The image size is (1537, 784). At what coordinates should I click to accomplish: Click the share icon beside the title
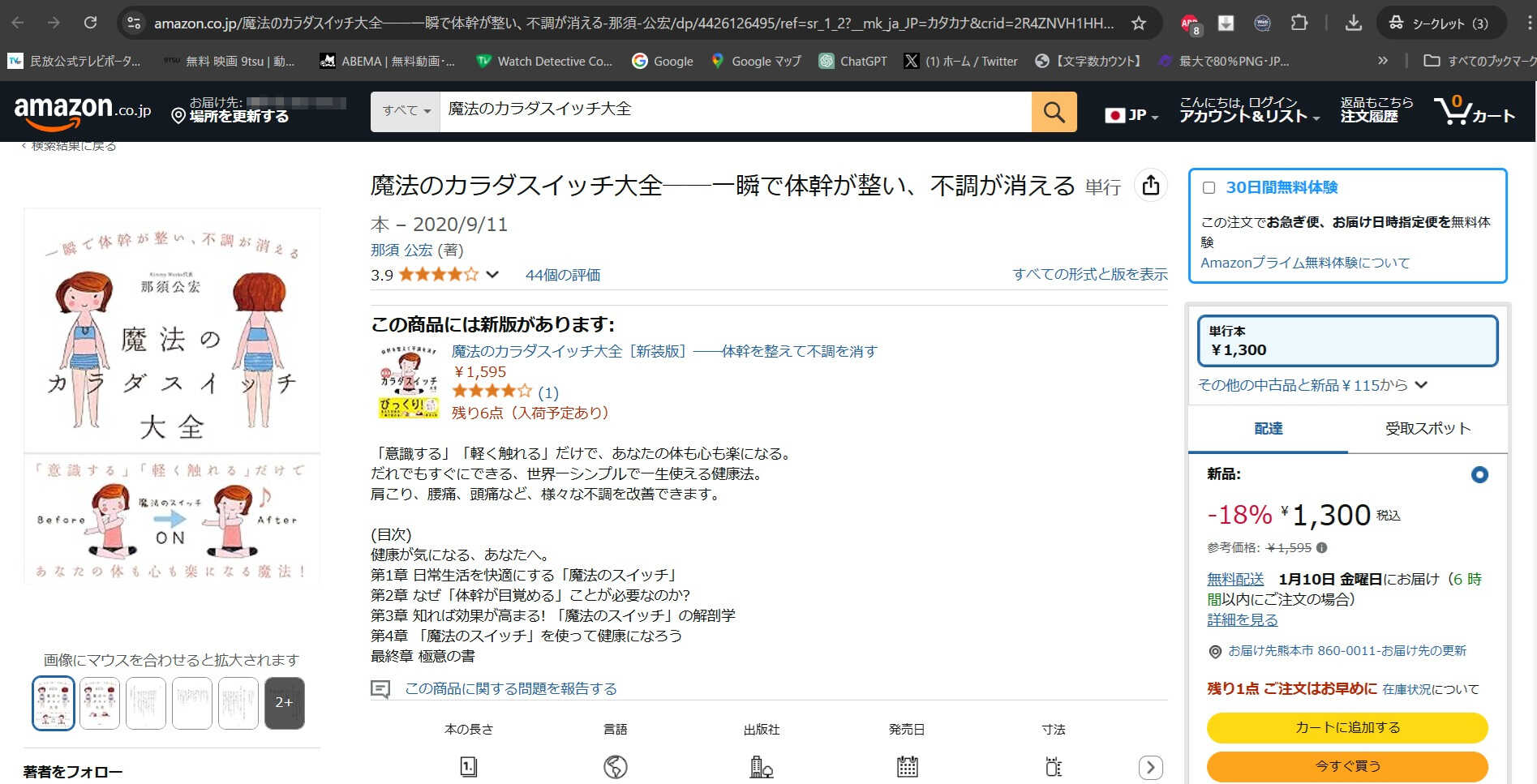click(1150, 186)
